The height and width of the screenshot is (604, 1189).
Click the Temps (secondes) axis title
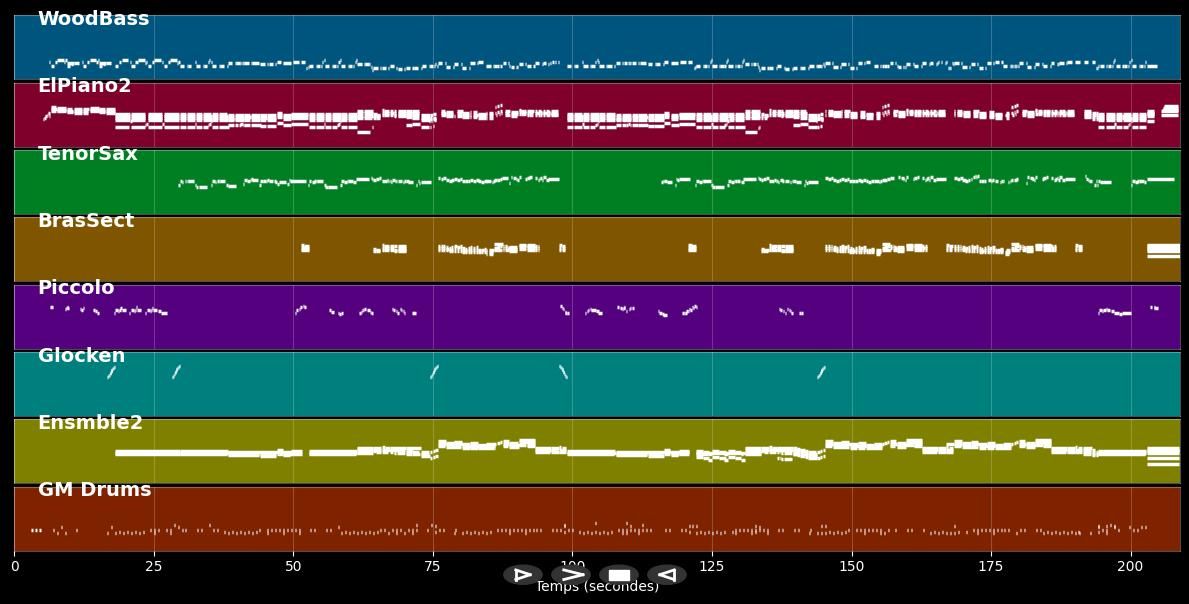(597, 587)
